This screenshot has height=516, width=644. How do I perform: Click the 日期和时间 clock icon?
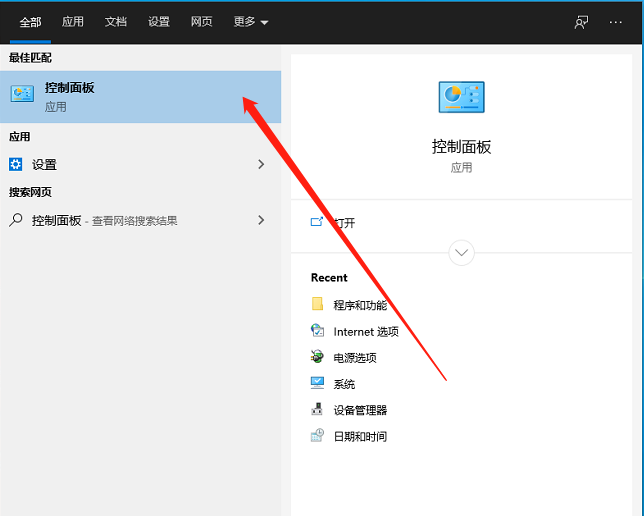click(x=317, y=435)
